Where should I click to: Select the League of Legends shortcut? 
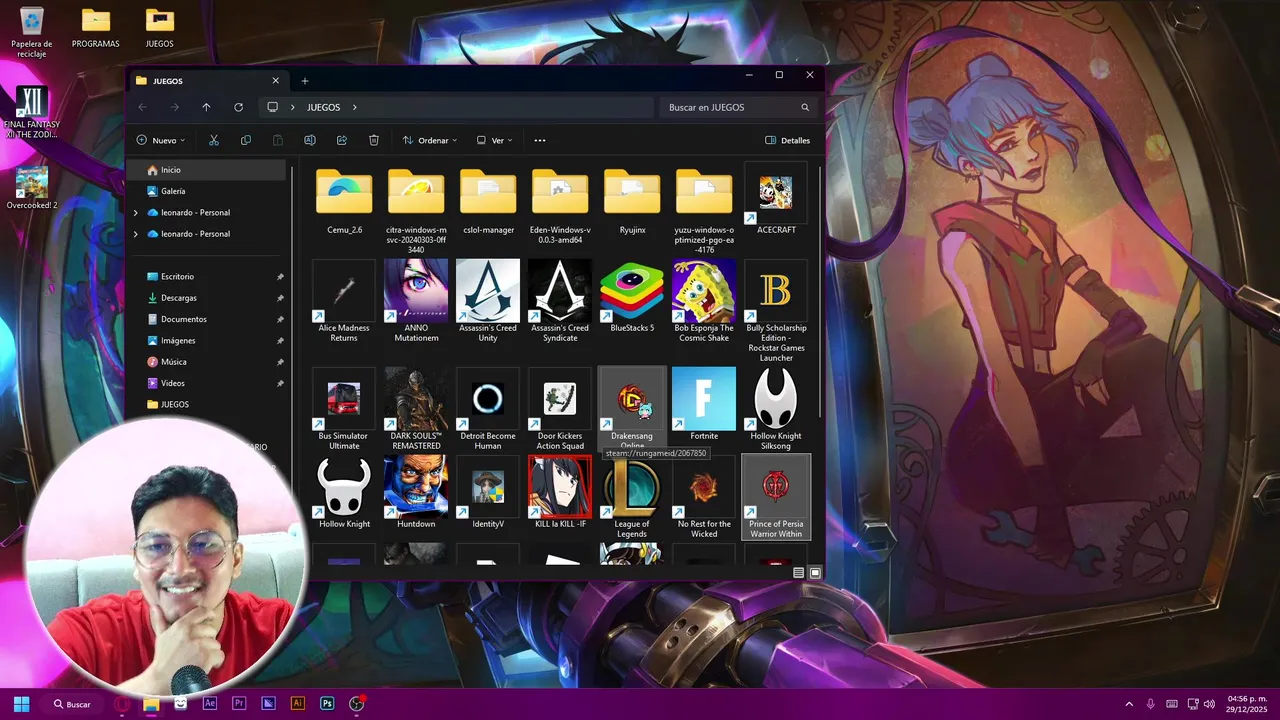(x=632, y=497)
